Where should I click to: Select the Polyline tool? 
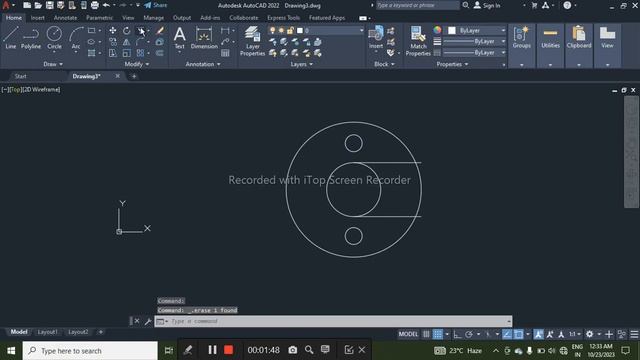(31, 38)
